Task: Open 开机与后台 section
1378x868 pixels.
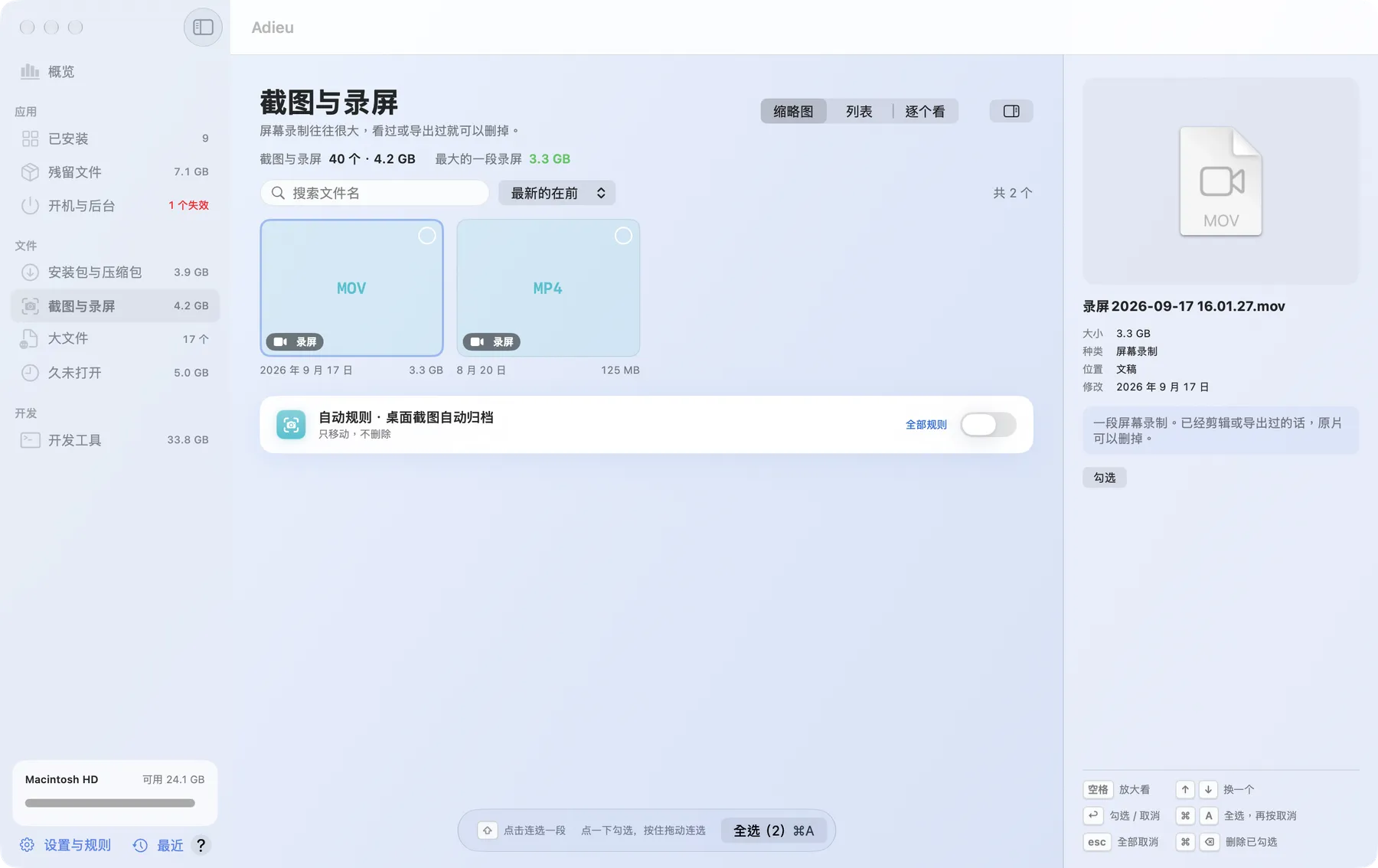Action: click(115, 206)
